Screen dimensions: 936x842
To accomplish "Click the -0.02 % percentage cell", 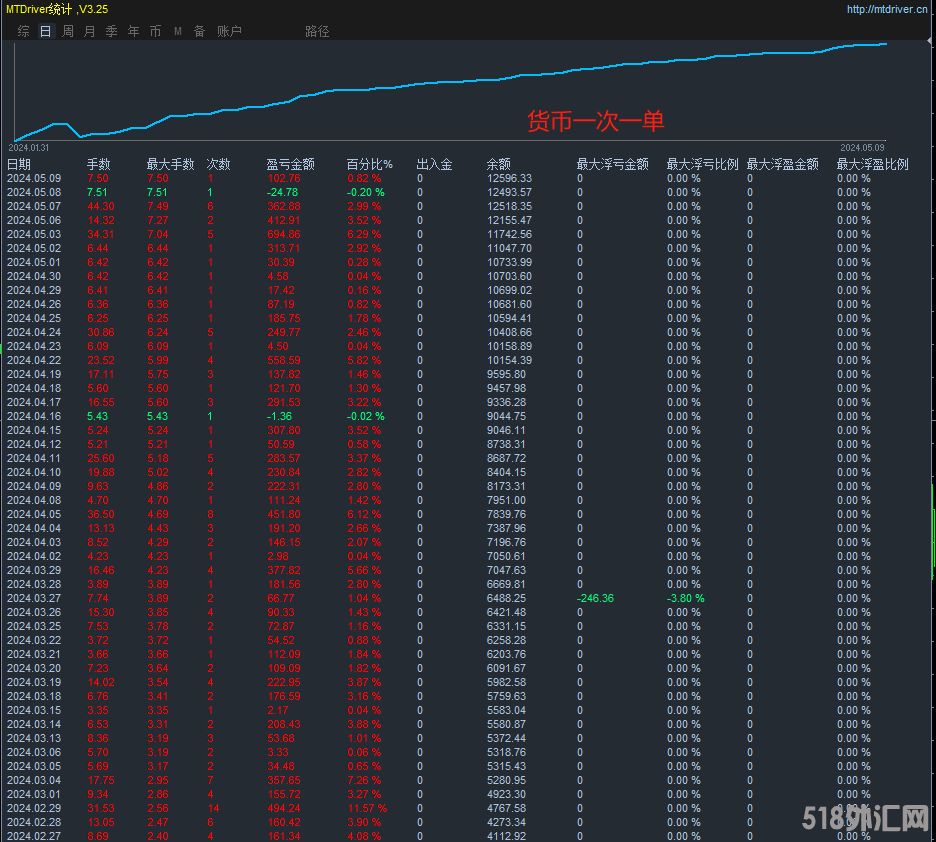I will 366,417.
